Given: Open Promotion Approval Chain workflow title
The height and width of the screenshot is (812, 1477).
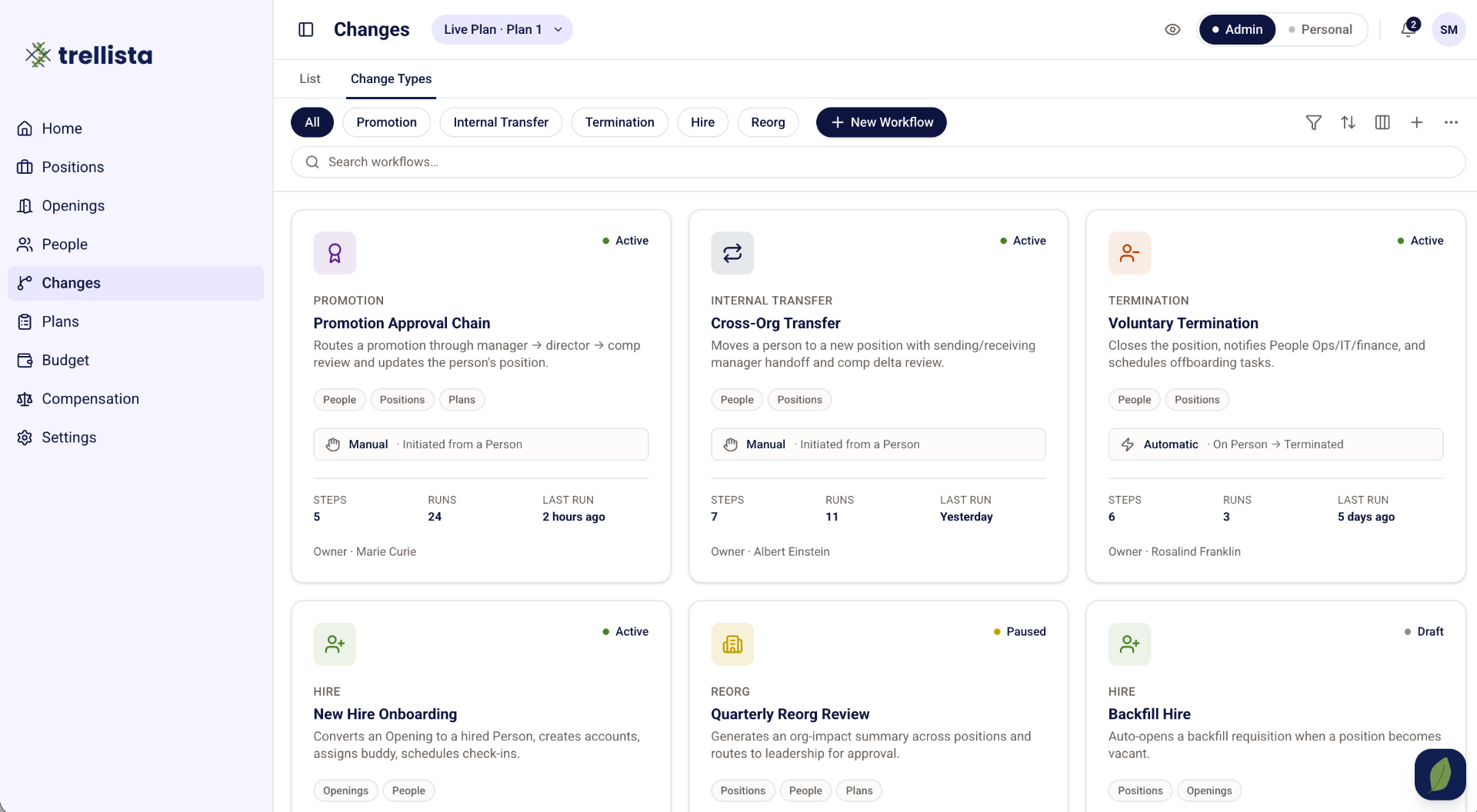Looking at the screenshot, I should (x=402, y=324).
